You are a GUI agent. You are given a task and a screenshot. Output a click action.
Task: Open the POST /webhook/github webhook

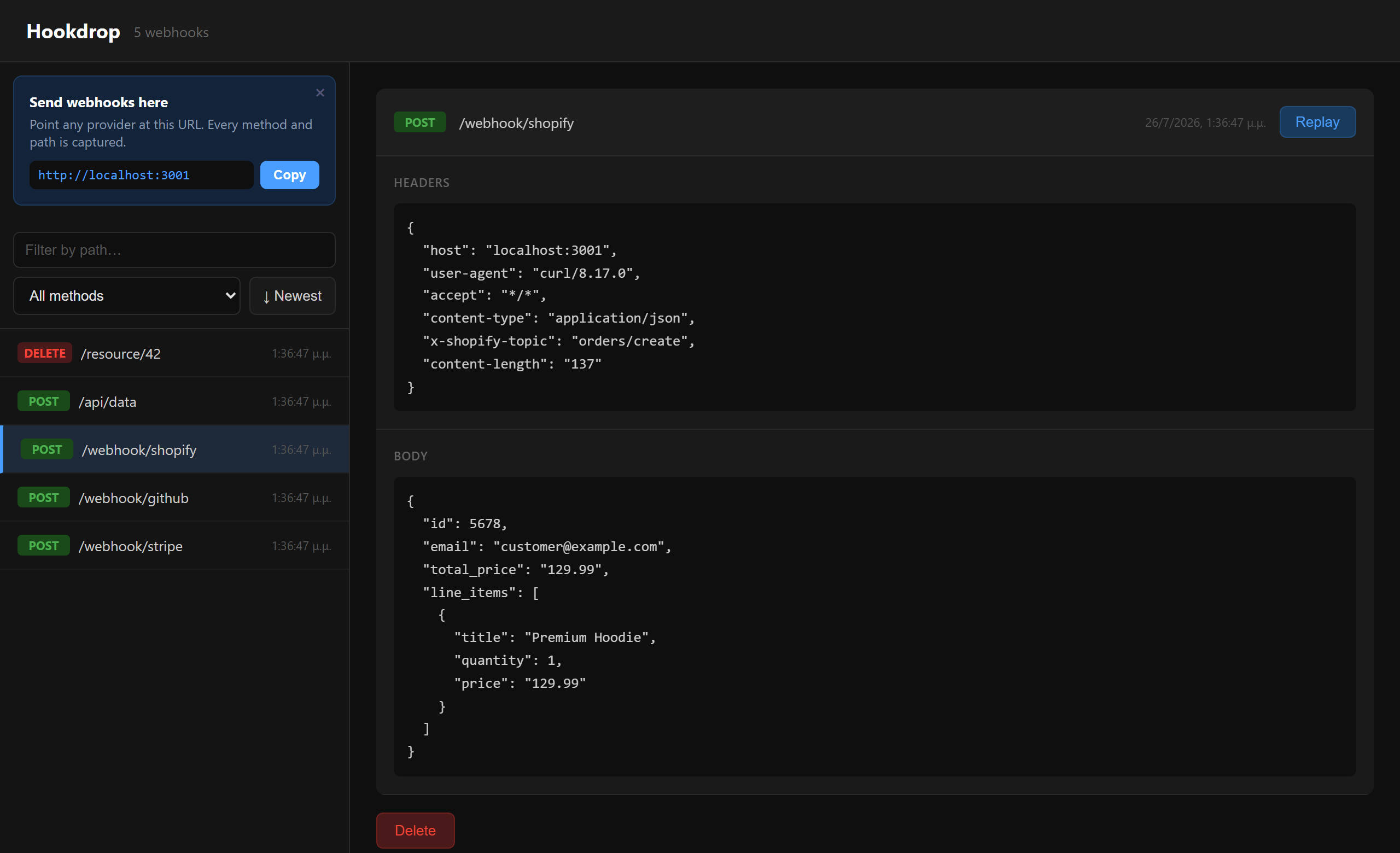[174, 498]
